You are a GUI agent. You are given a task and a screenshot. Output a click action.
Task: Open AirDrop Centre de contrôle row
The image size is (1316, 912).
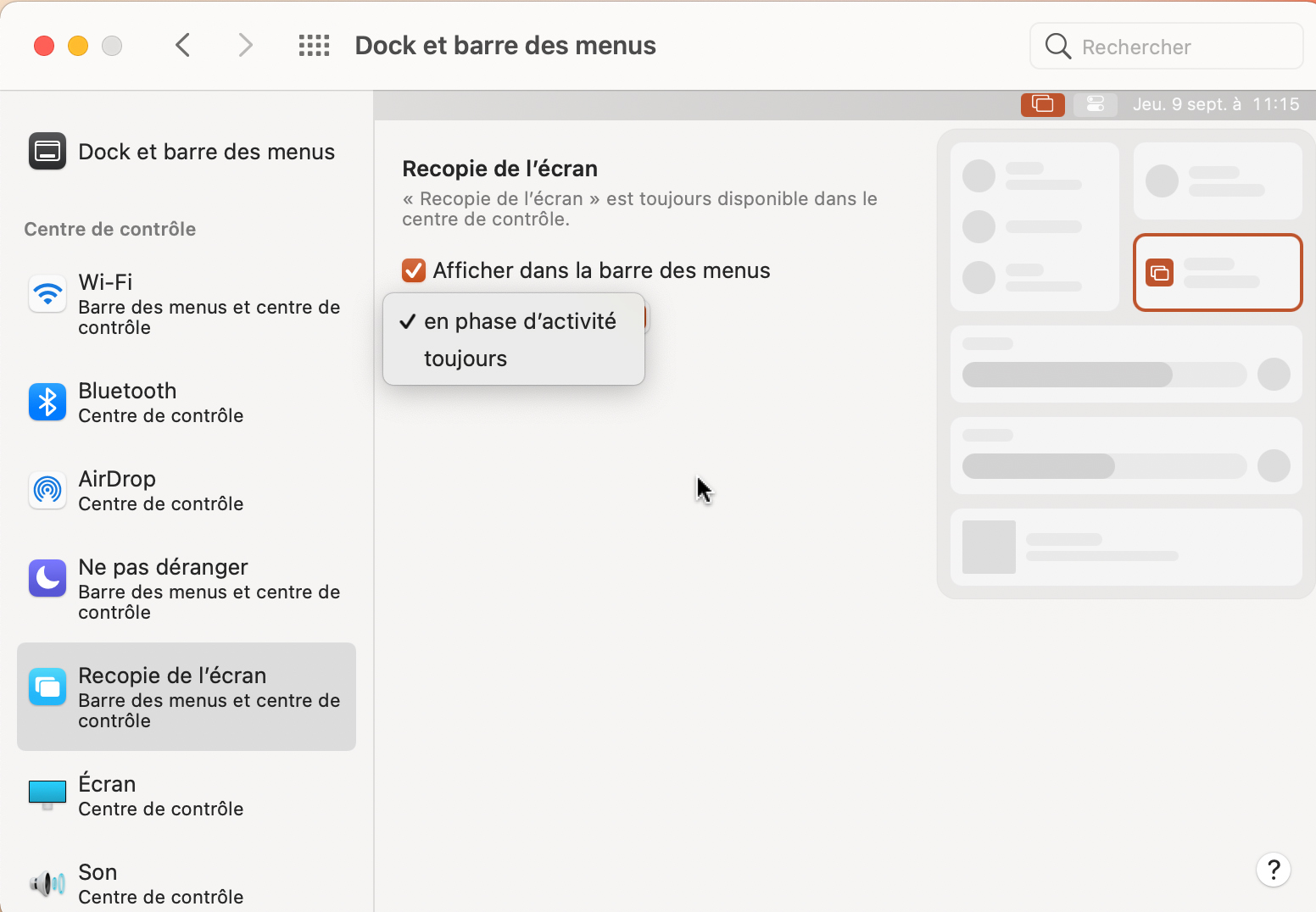click(x=187, y=491)
